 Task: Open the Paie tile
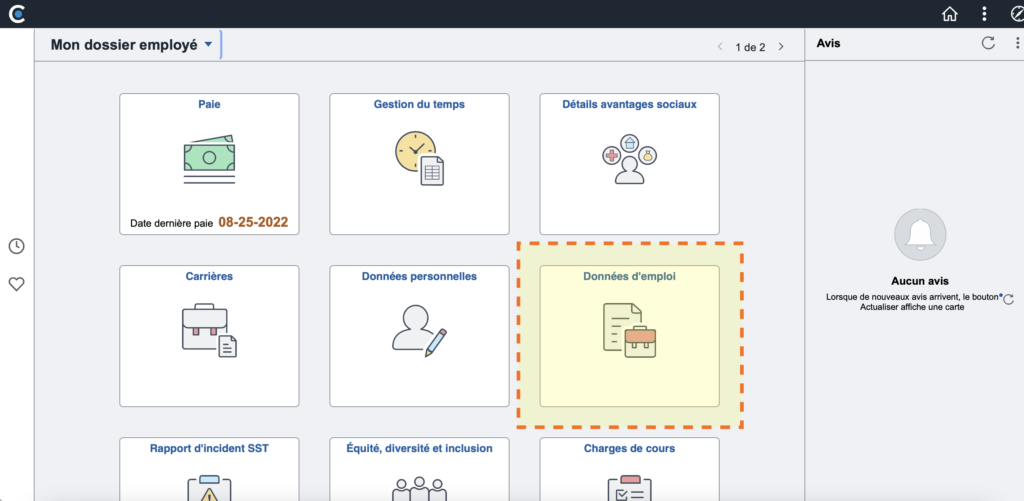click(x=209, y=164)
